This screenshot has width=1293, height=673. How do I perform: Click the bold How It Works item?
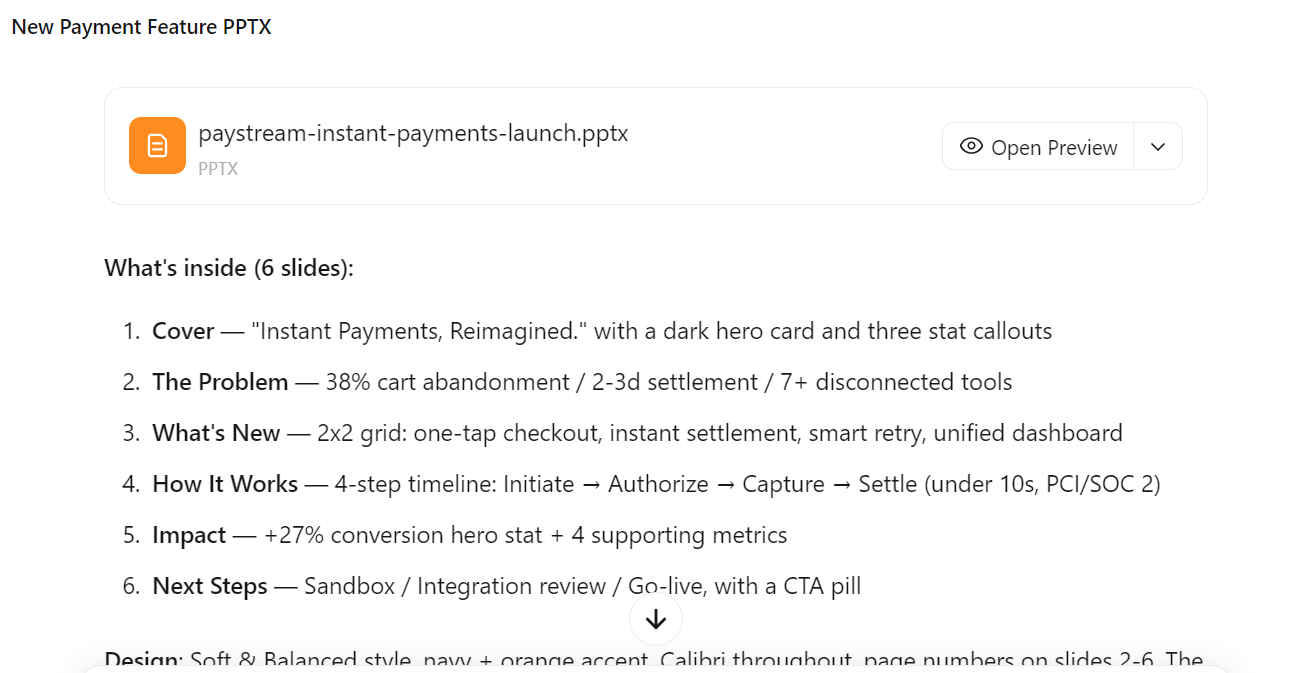(x=225, y=484)
